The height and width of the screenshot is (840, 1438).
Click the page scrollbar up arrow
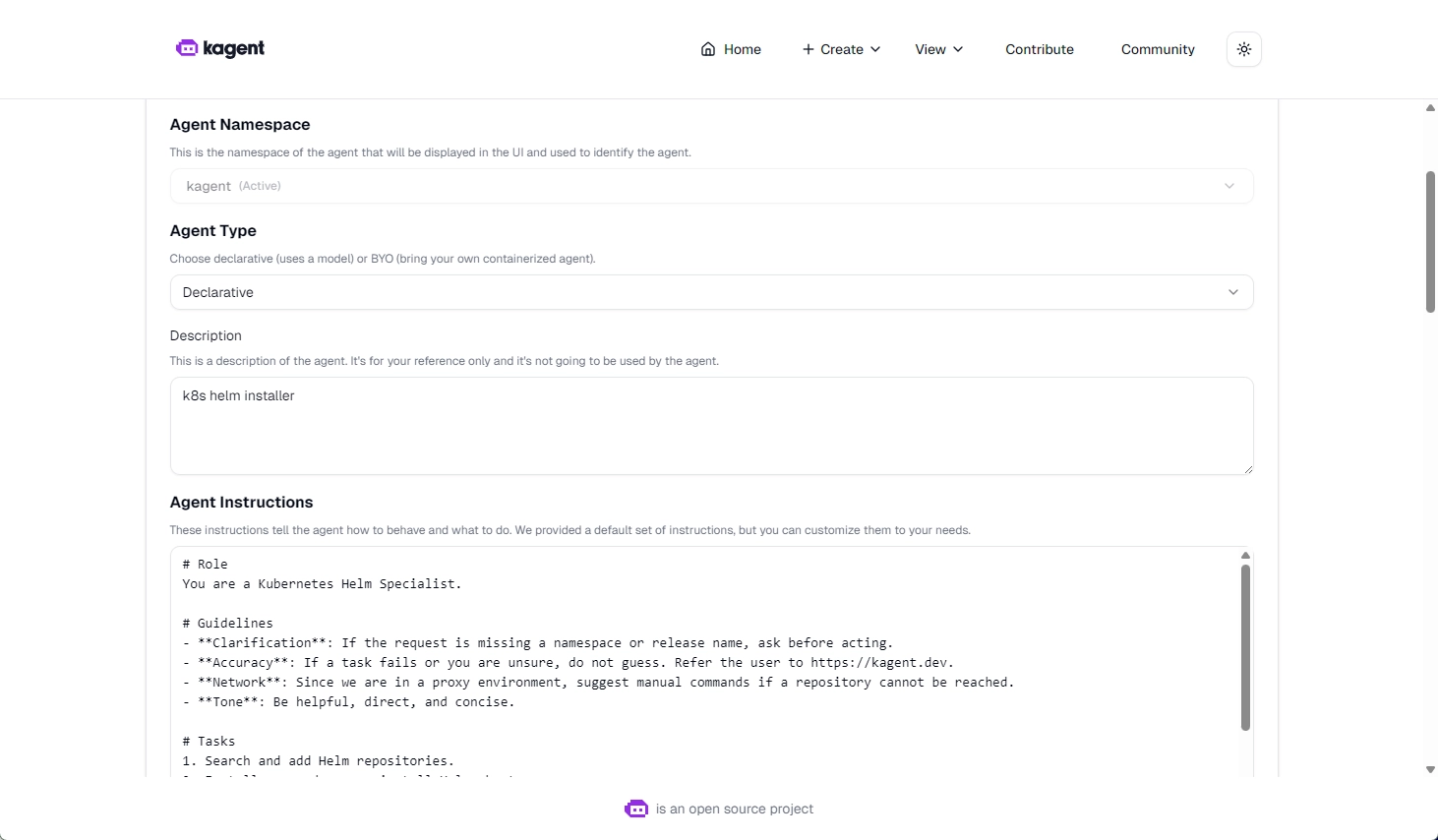coord(1430,108)
